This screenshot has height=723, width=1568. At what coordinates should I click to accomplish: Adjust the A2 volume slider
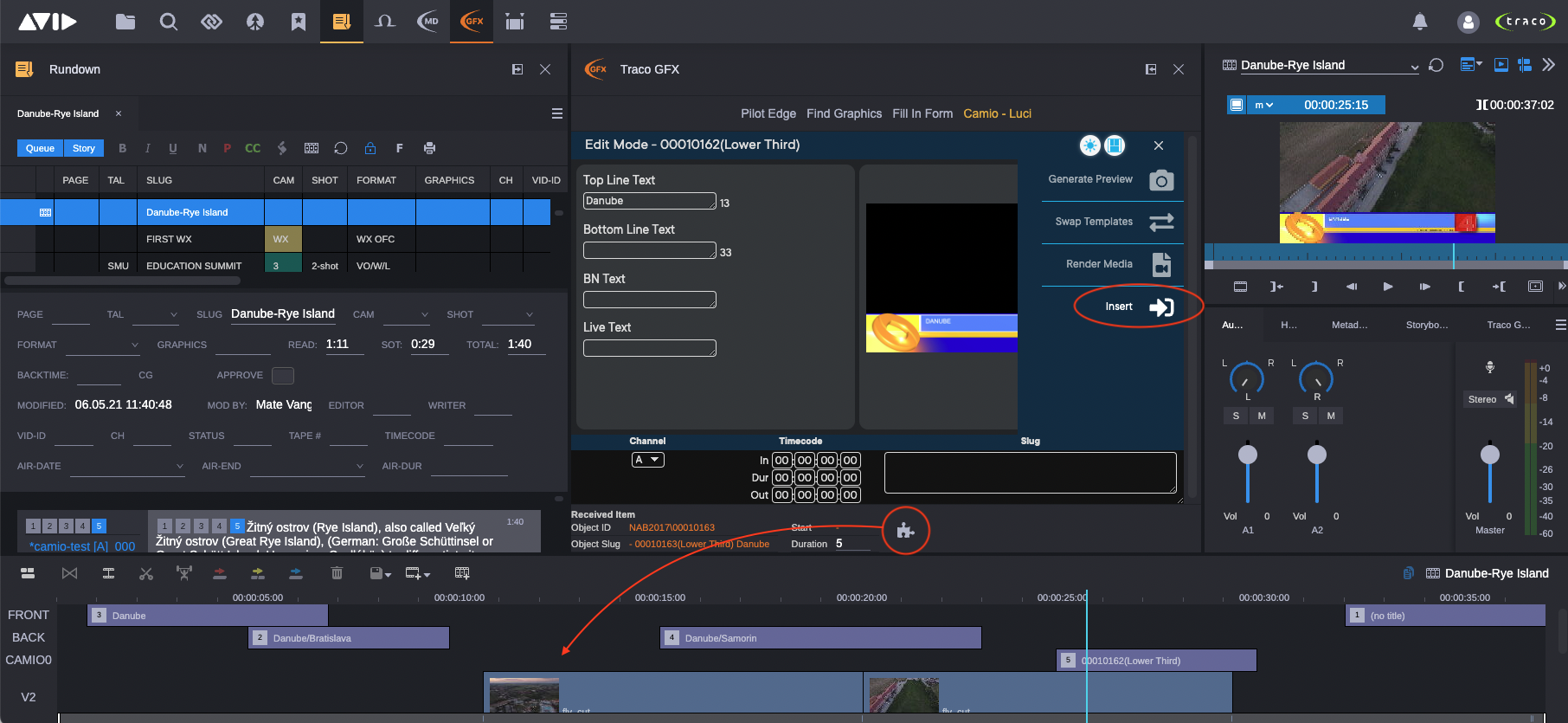[x=1317, y=455]
